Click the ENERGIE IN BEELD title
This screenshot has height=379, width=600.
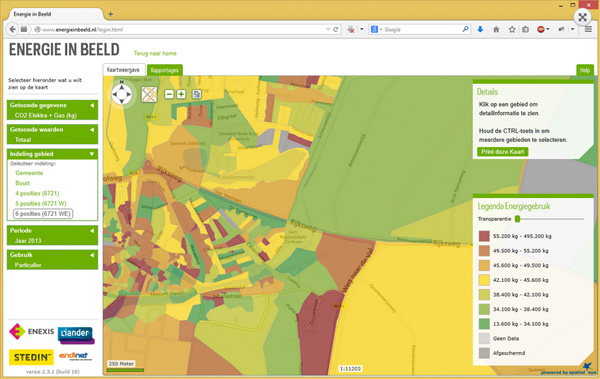pyautogui.click(x=64, y=49)
